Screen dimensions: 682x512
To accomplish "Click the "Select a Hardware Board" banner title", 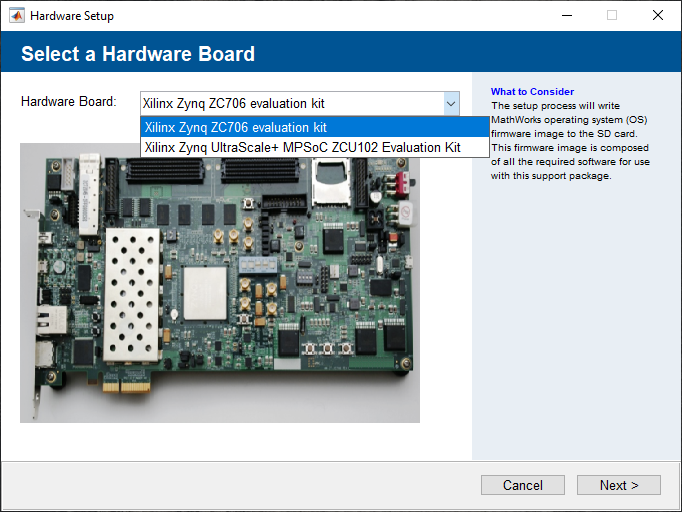I will [138, 54].
